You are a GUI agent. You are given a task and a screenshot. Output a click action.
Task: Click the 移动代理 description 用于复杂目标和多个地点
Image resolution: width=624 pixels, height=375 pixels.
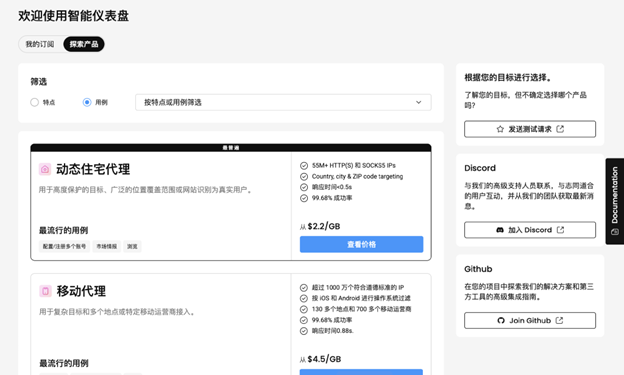(118, 312)
